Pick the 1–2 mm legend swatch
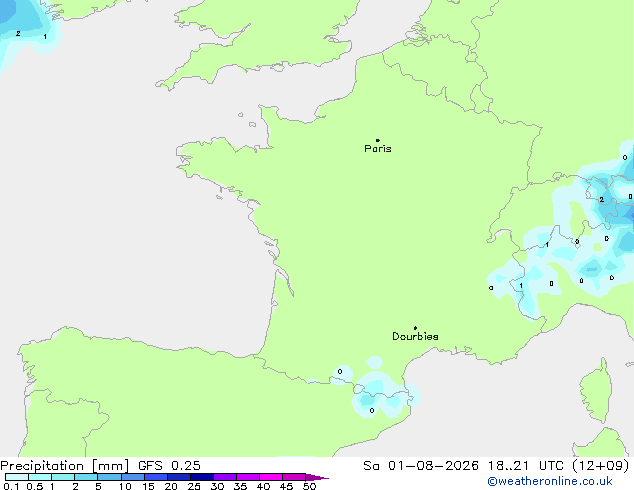This screenshot has width=634, height=490. tap(63, 477)
